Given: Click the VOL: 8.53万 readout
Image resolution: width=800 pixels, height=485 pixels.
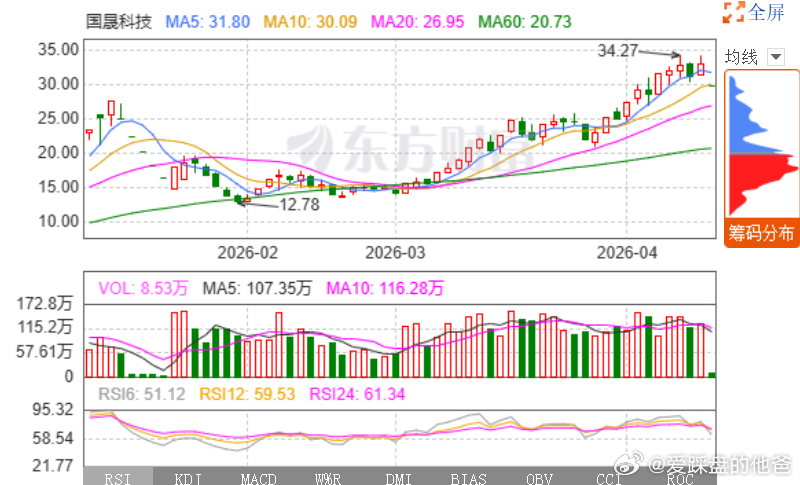Looking at the screenshot, I should point(143,288).
